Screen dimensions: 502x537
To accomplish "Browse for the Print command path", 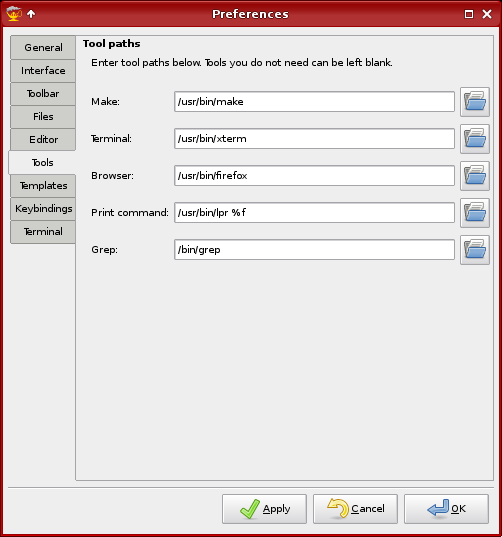I will pos(475,213).
